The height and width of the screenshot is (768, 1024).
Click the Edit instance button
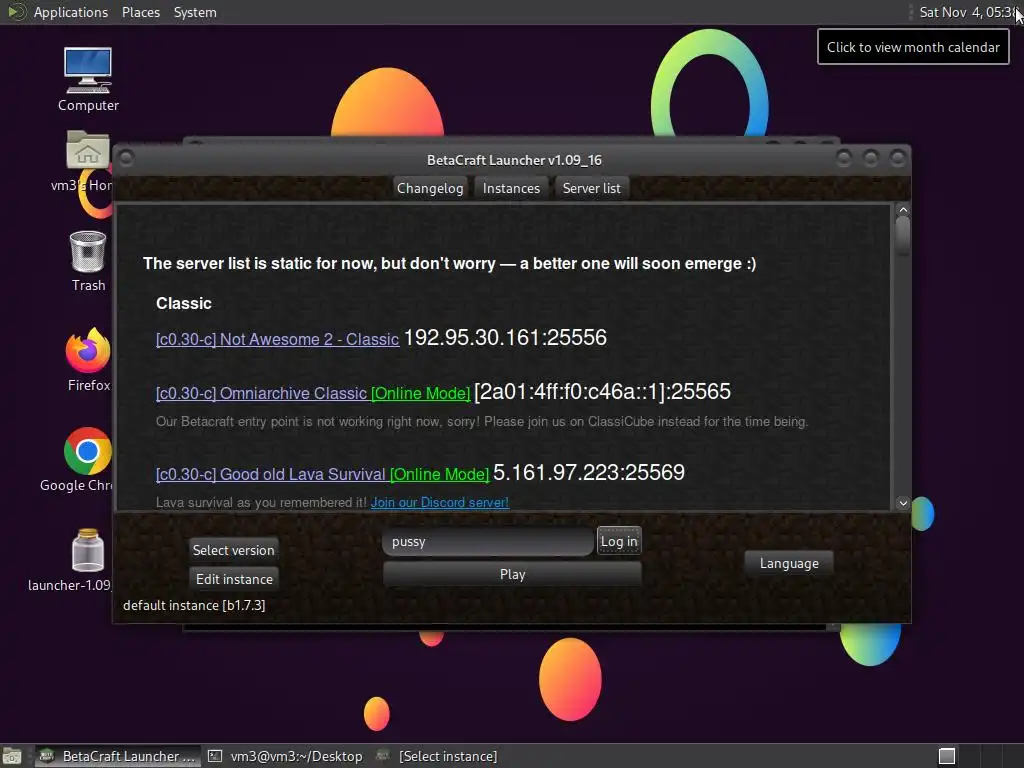(x=234, y=579)
